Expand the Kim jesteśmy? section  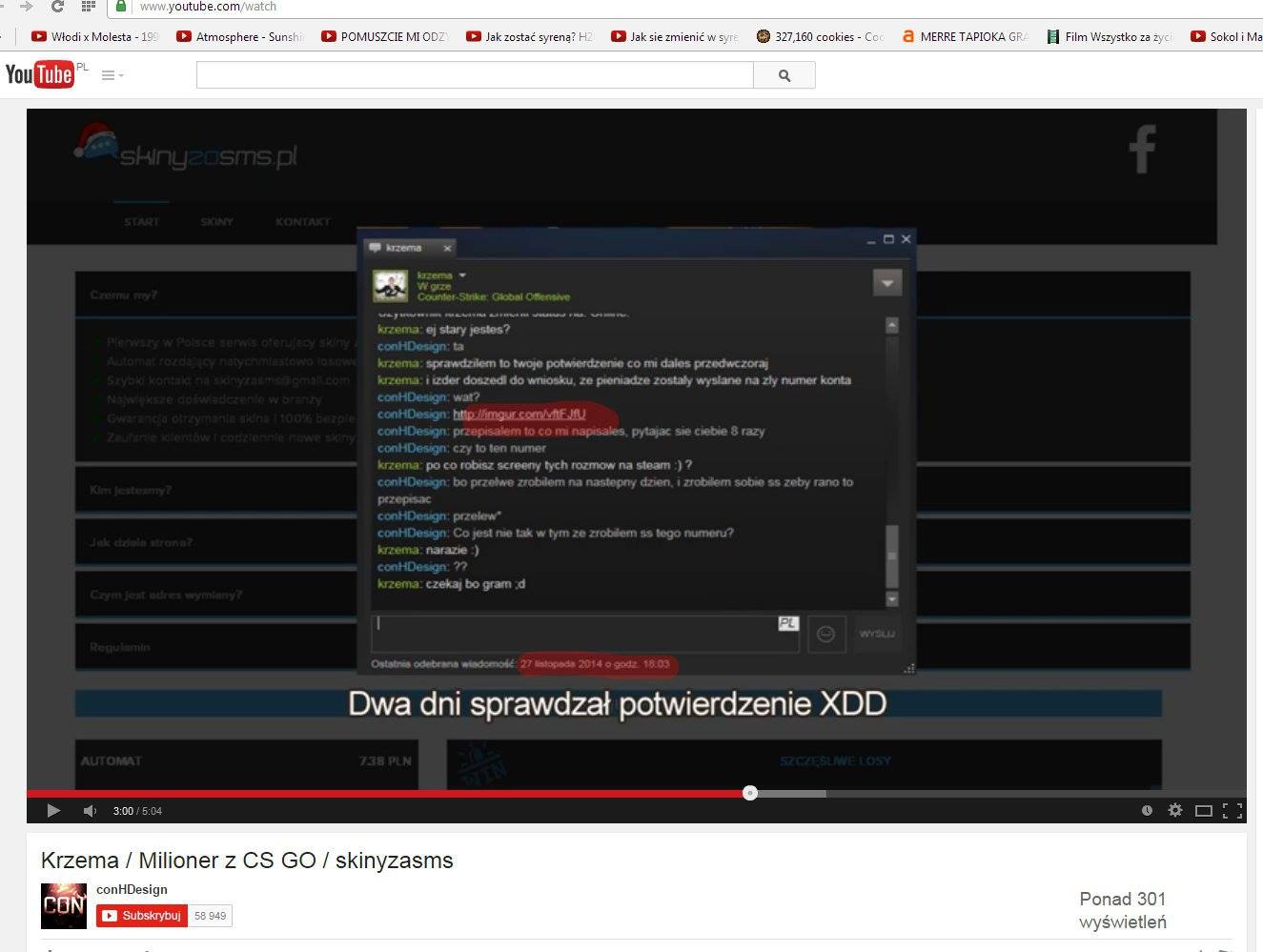(131, 490)
